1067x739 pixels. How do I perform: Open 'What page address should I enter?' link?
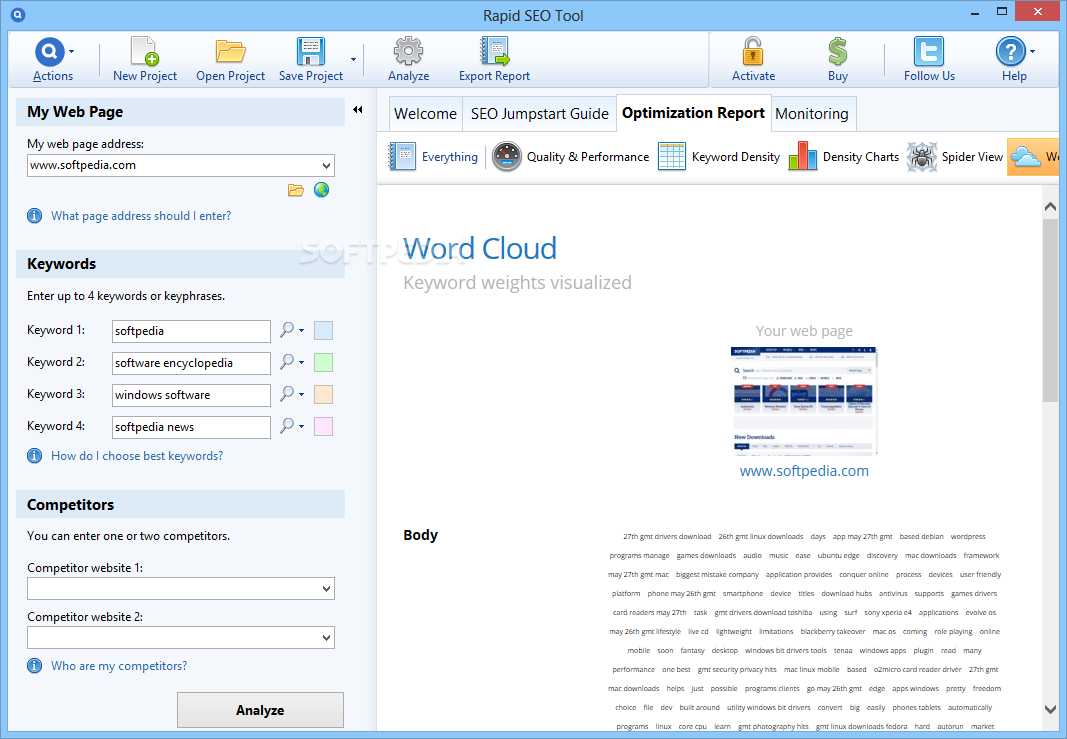coord(141,216)
